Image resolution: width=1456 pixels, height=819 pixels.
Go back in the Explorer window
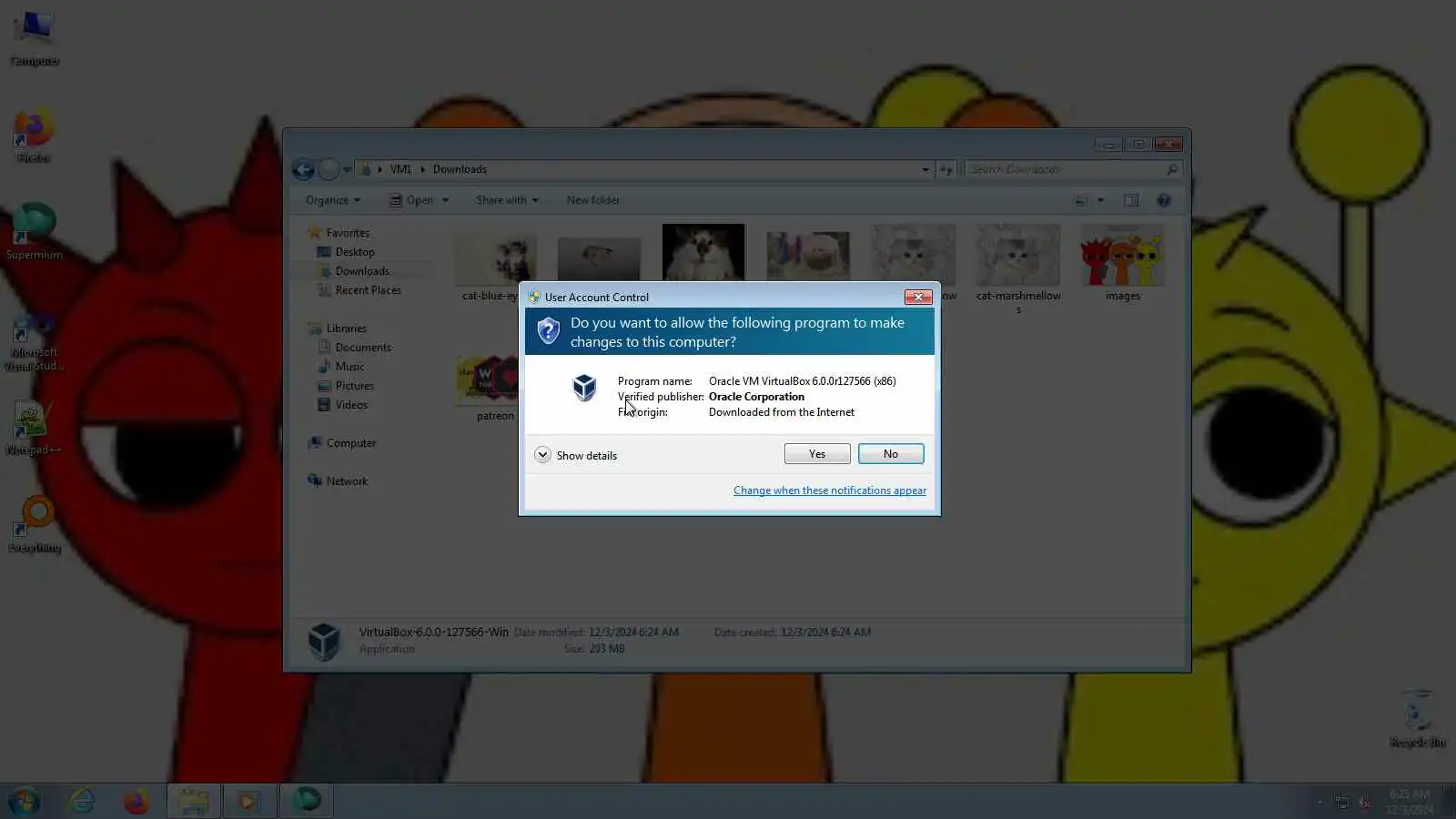click(303, 169)
